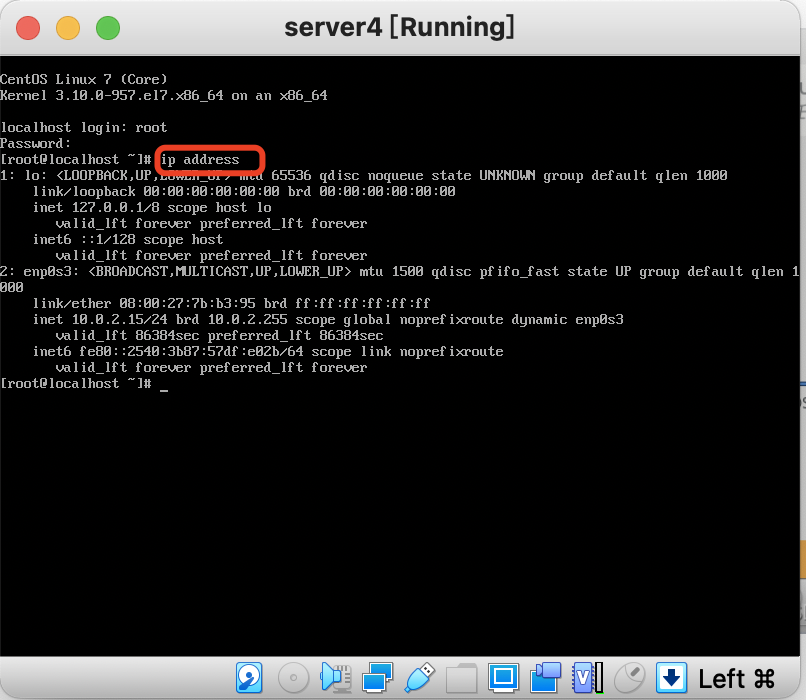This screenshot has height=700, width=806.
Task: Click the last '[root@localhost ~]#' prompt with cursor
Action: 84,383
